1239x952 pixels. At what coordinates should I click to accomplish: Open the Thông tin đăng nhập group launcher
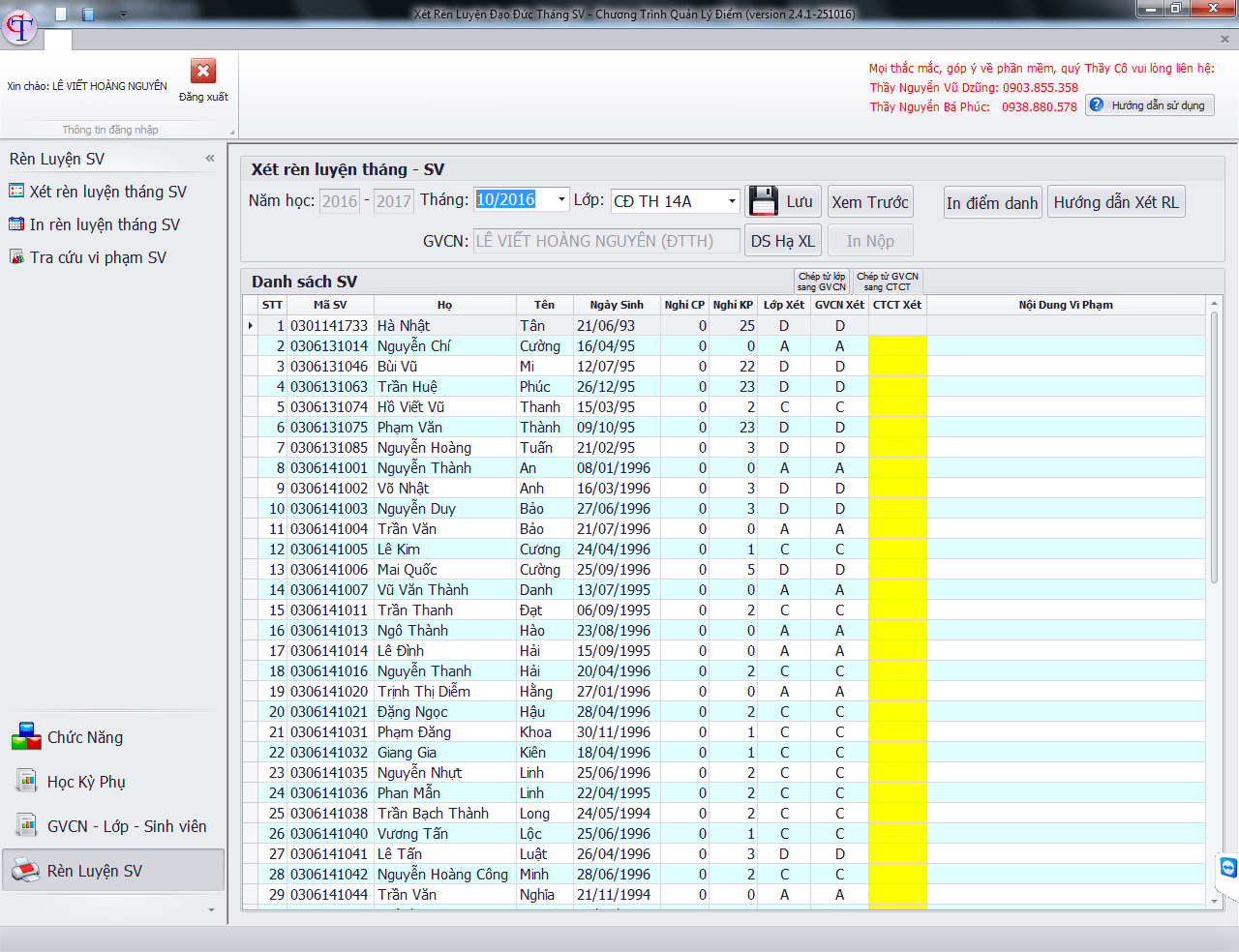pos(231,132)
